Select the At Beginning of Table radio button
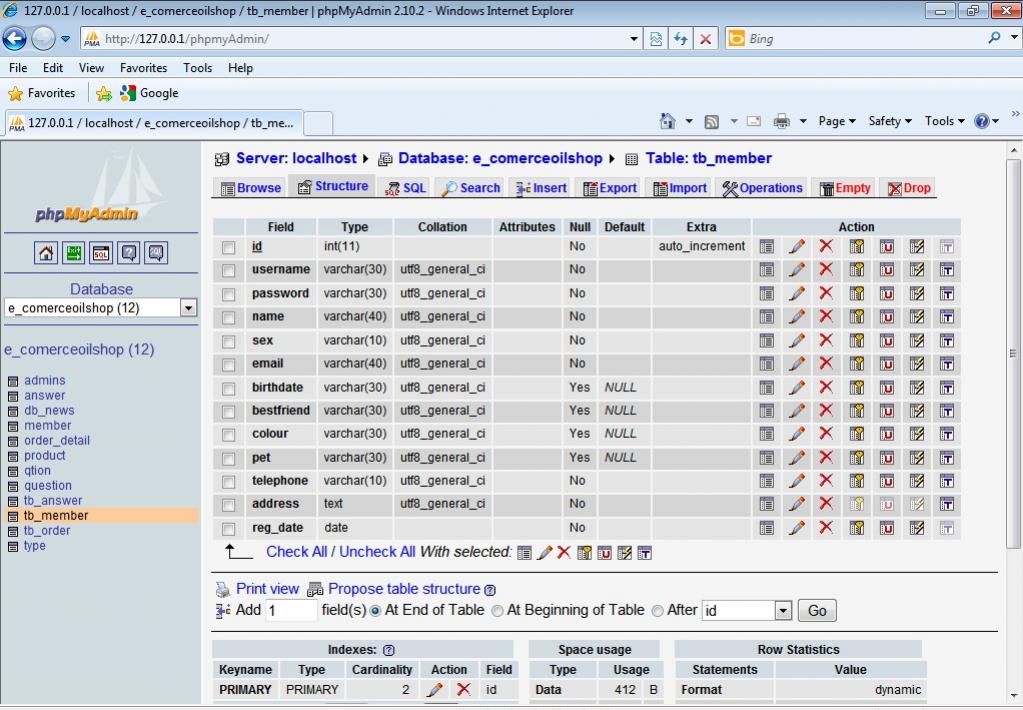The height and width of the screenshot is (710, 1023). click(497, 611)
